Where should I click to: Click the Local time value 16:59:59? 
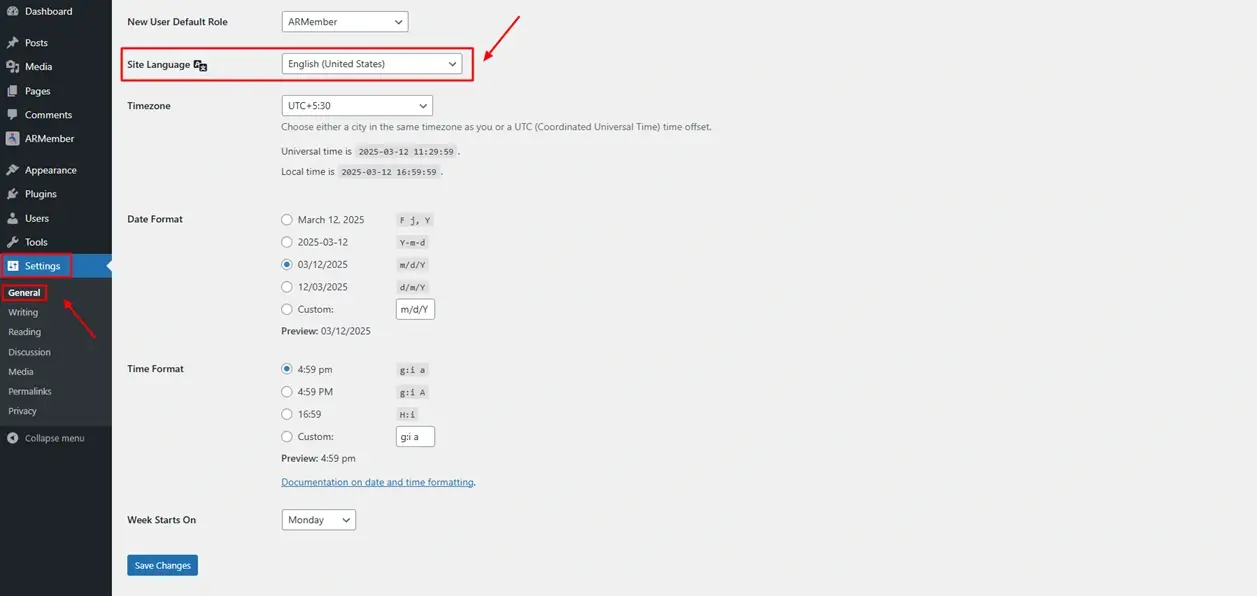pyautogui.click(x=387, y=172)
